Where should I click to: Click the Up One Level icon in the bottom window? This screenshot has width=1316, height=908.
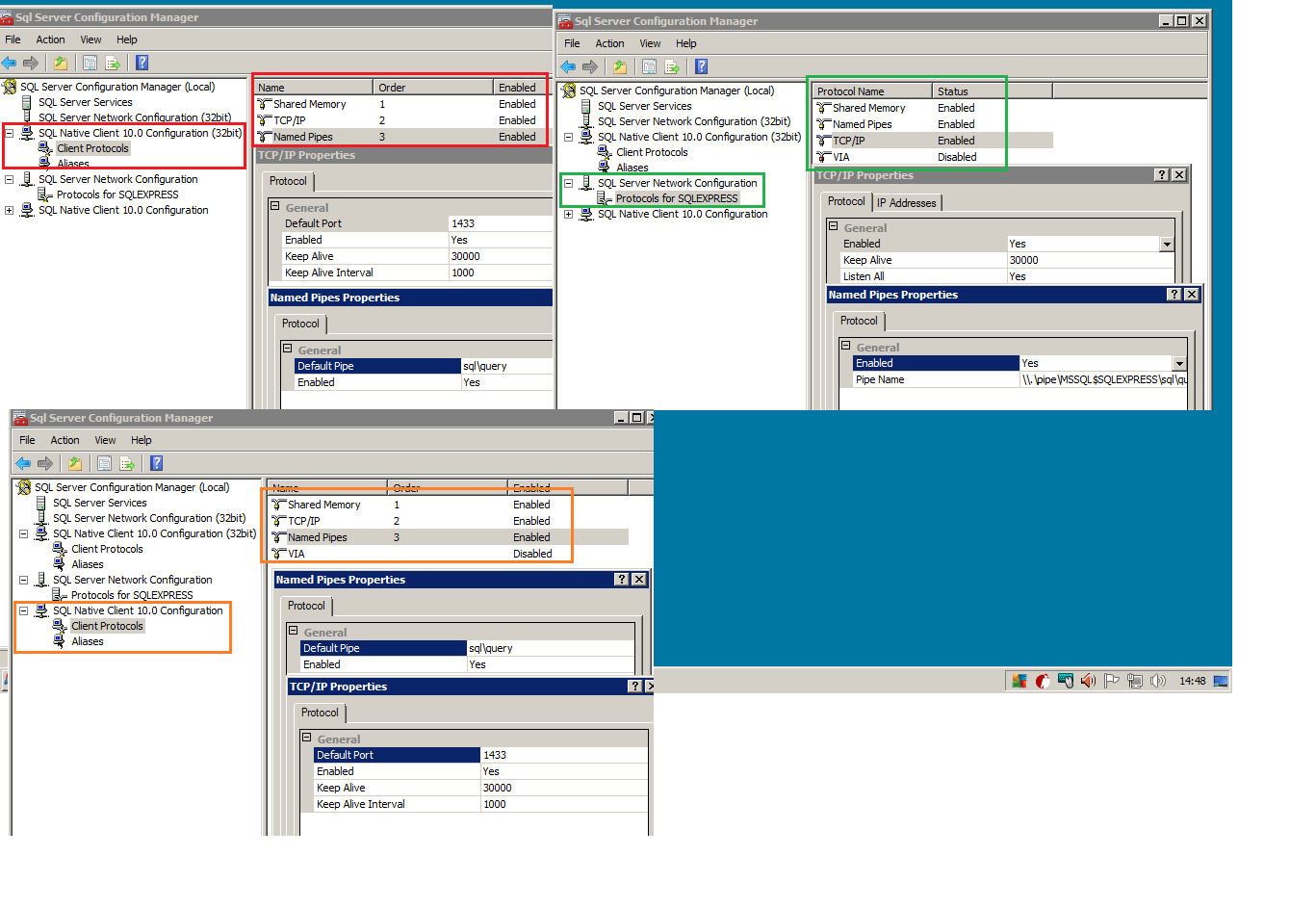(75, 463)
